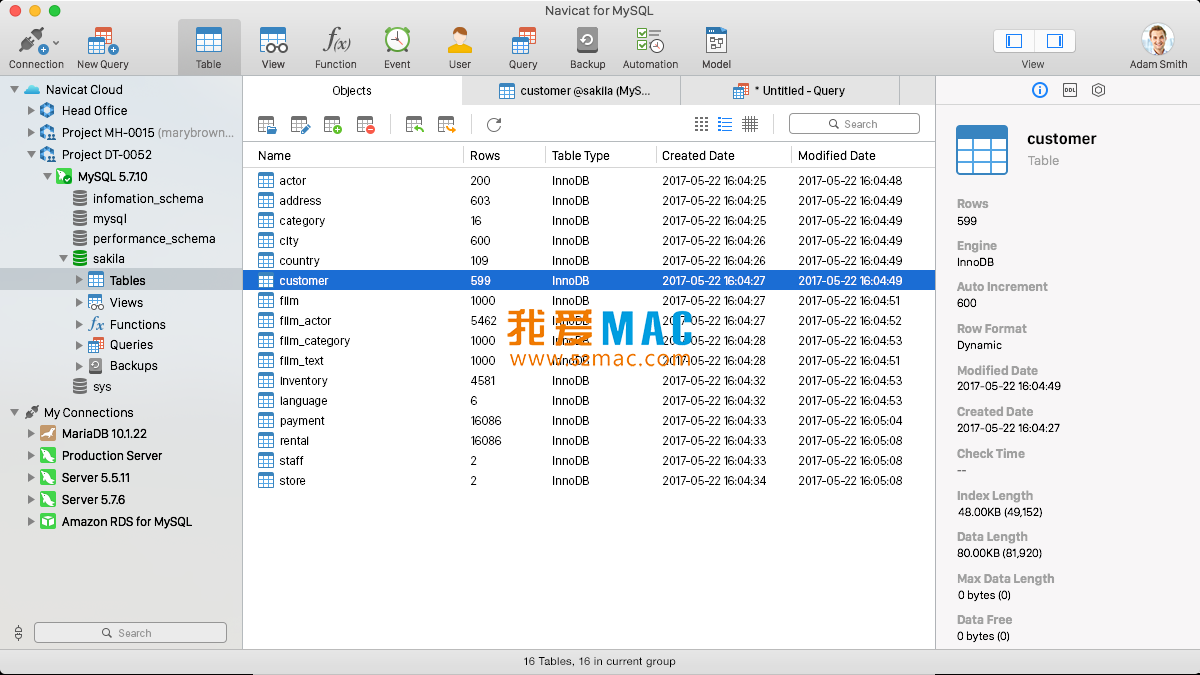This screenshot has width=1200, height=675.
Task: Click the Design Table pencil icon
Action: coord(300,125)
